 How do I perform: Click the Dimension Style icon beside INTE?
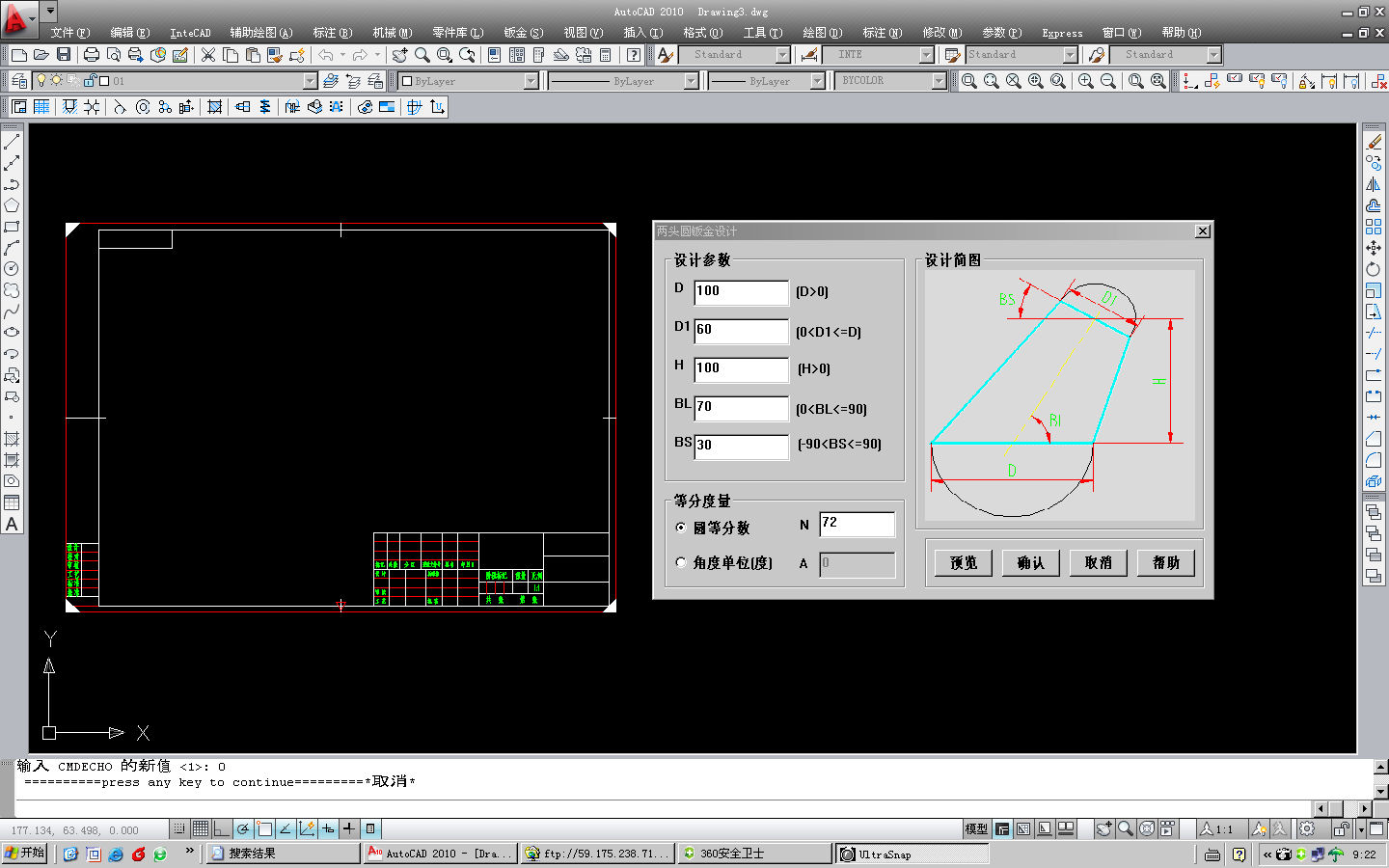point(810,55)
